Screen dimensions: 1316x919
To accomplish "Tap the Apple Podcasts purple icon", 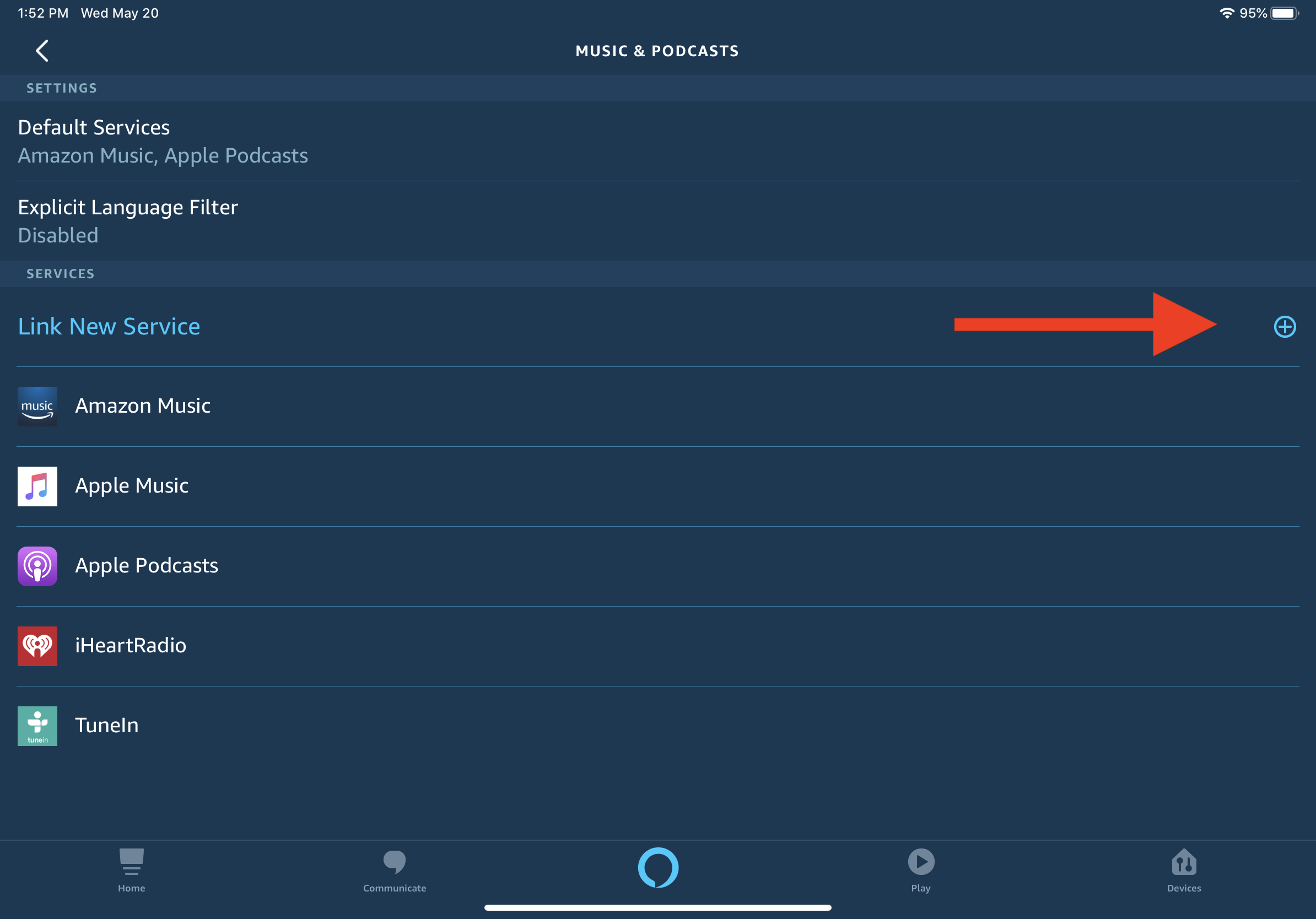I will click(x=38, y=566).
